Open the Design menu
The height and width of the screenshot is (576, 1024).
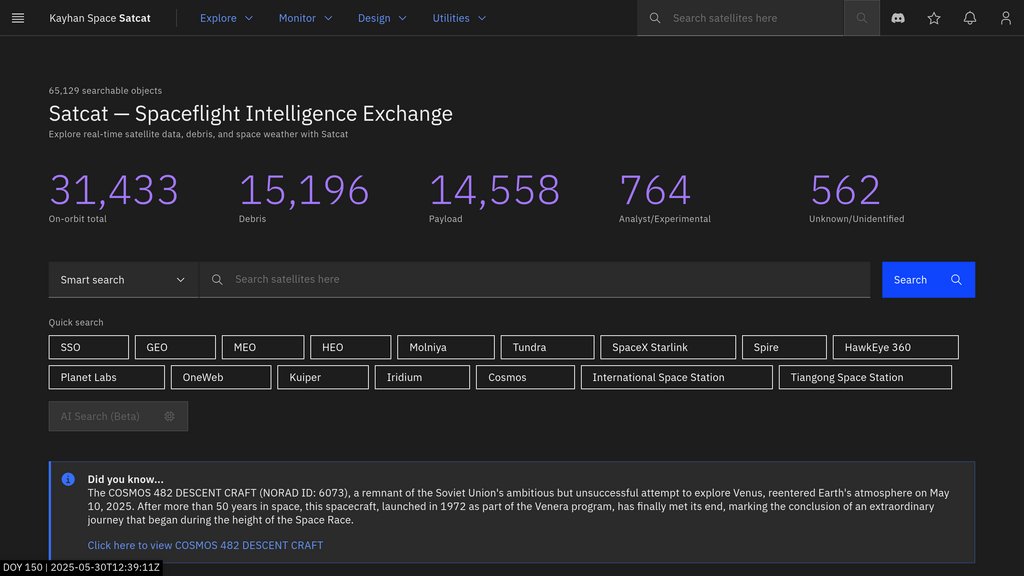pyautogui.click(x=382, y=18)
